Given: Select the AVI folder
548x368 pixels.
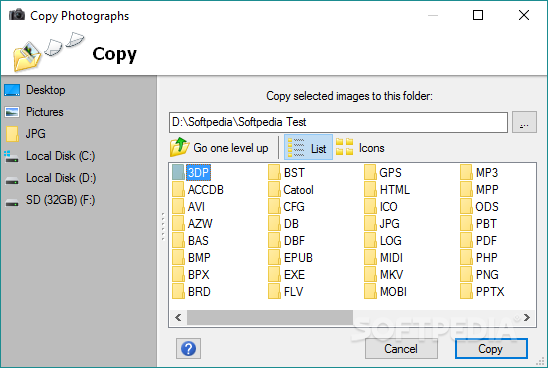Looking at the screenshot, I should pyautogui.click(x=189, y=207).
